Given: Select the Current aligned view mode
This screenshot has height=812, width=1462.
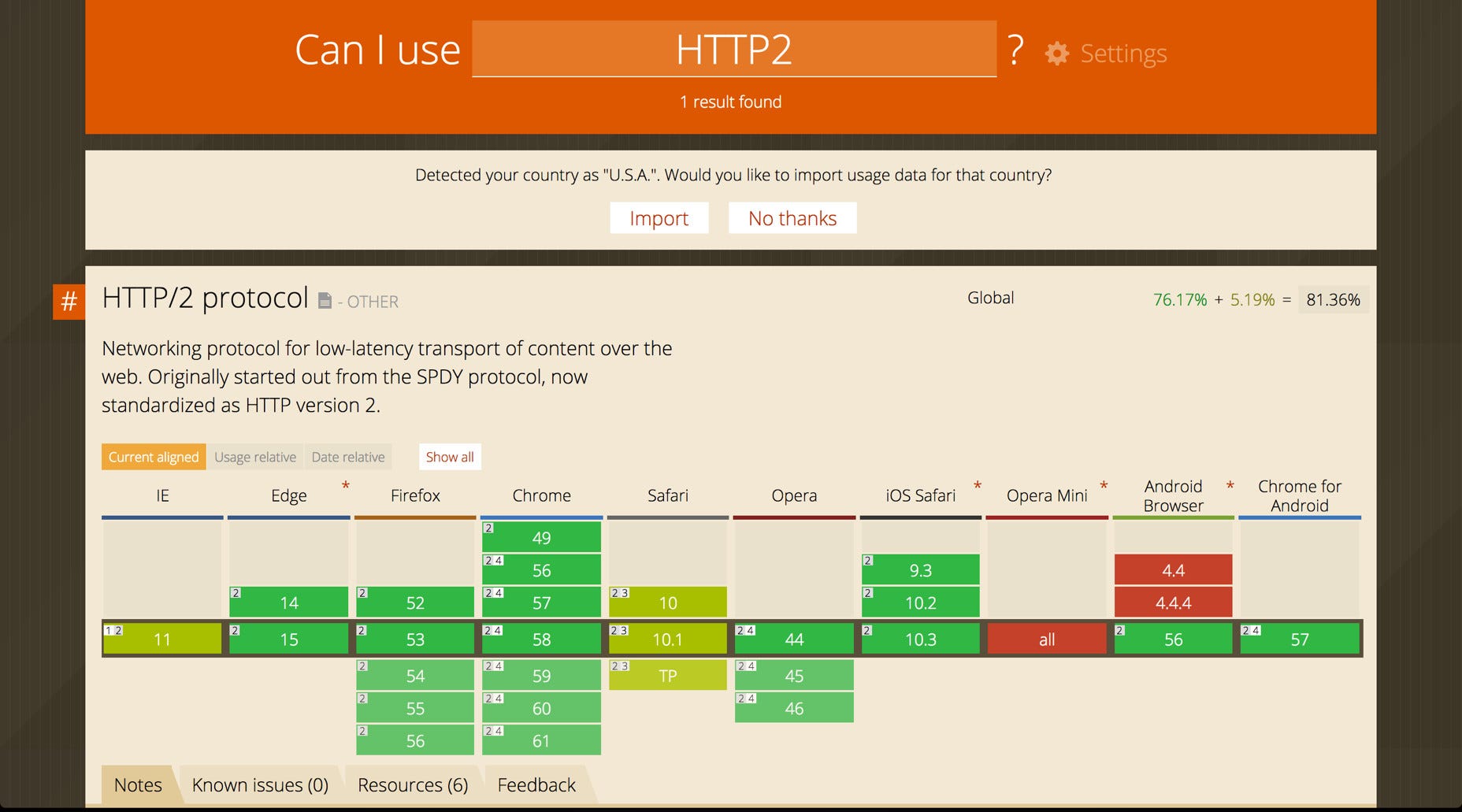Looking at the screenshot, I should 153,457.
